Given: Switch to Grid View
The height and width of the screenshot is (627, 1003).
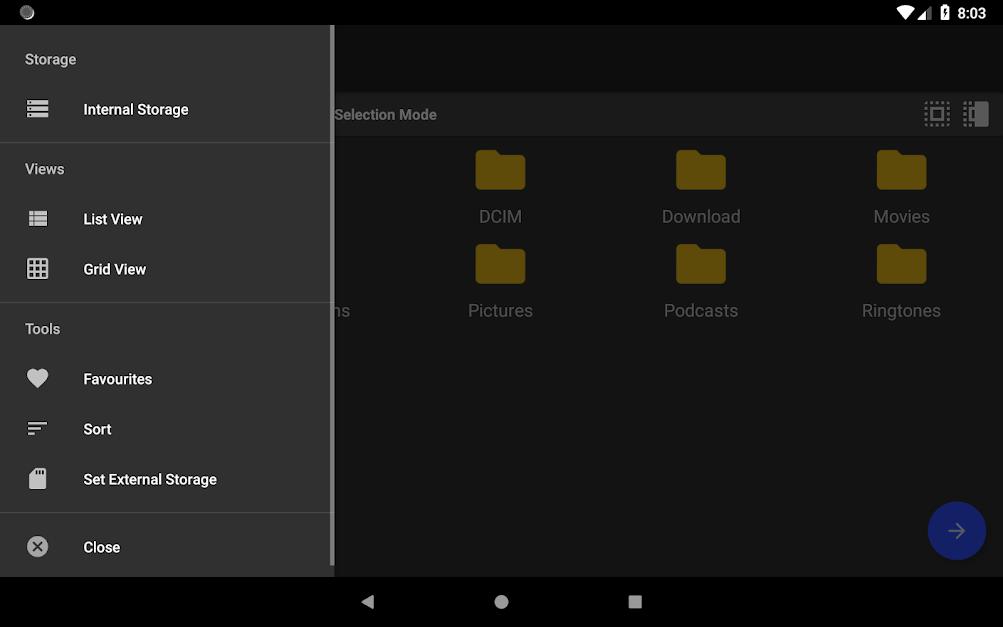Looking at the screenshot, I should pyautogui.click(x=165, y=269).
